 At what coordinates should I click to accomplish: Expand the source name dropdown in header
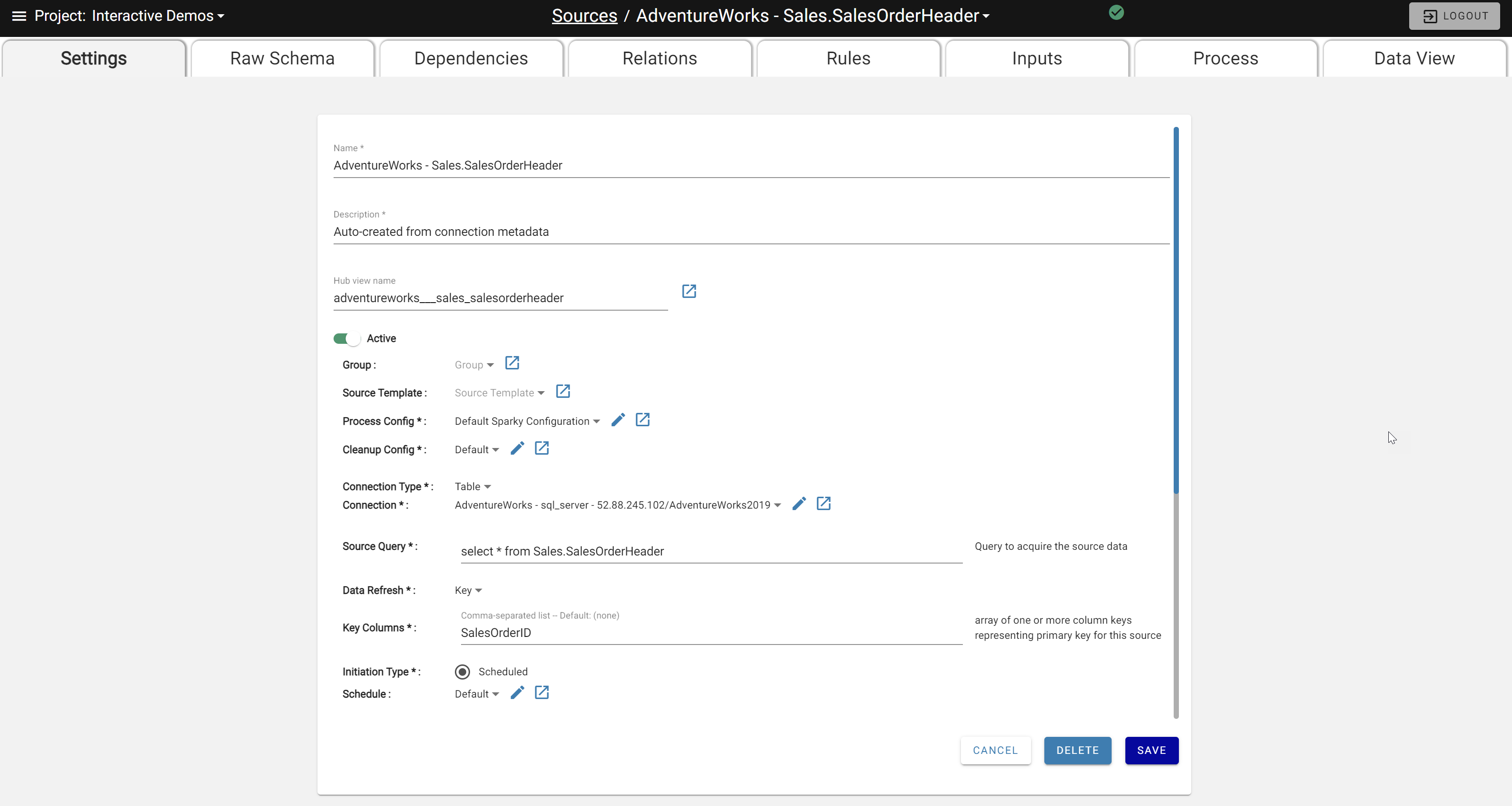click(813, 16)
